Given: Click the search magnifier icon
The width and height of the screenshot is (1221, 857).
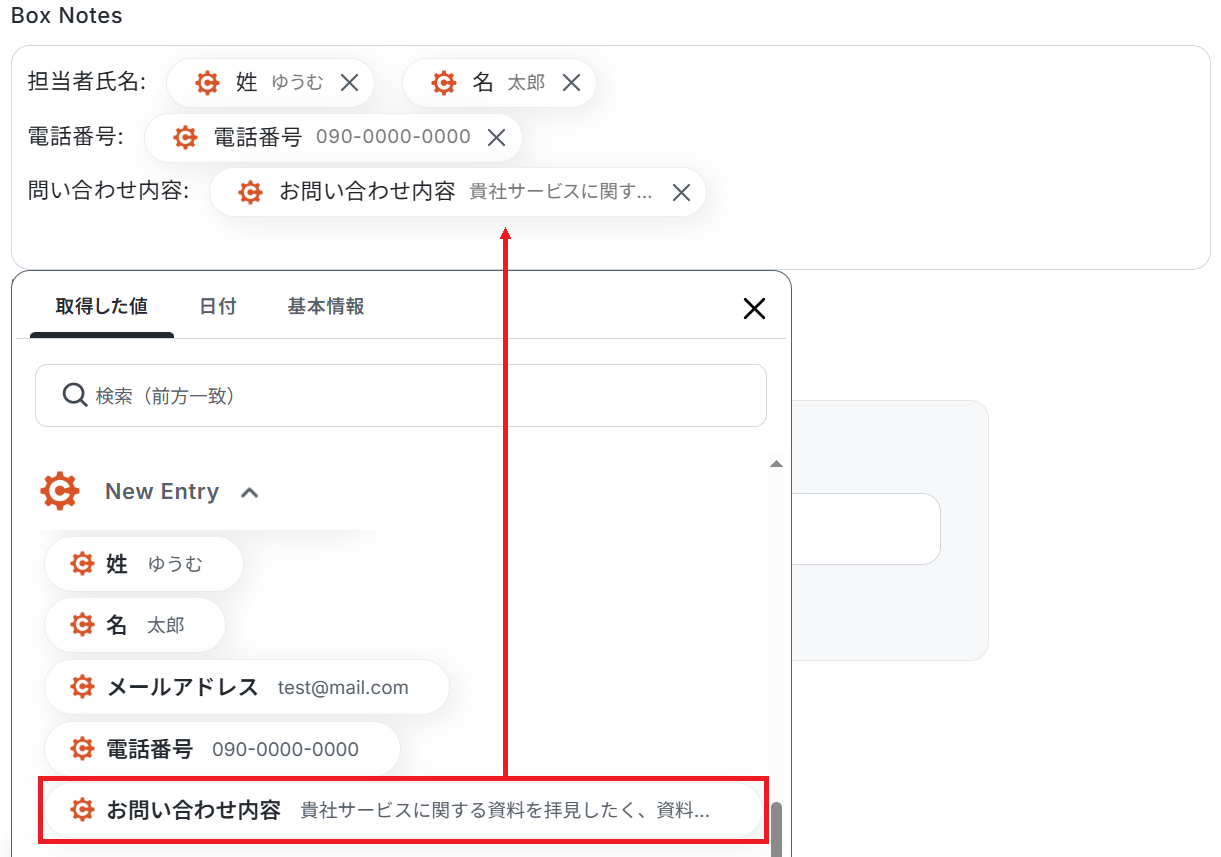Looking at the screenshot, I should click(x=75, y=395).
